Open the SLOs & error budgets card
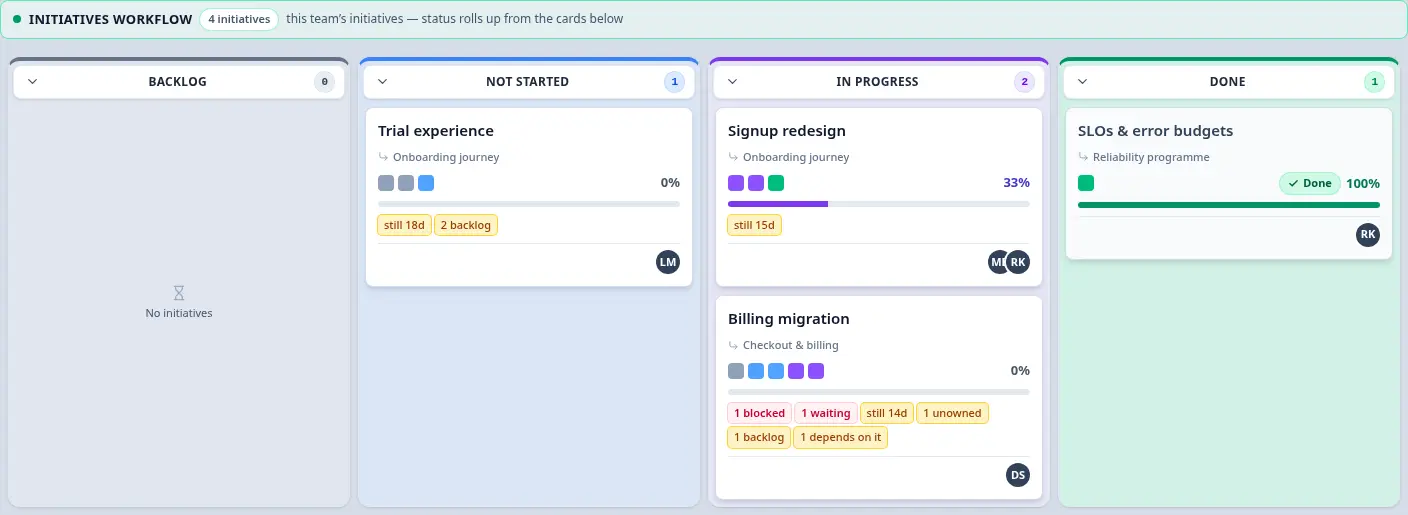Screen dimensions: 1408x515 pyautogui.click(x=1229, y=183)
